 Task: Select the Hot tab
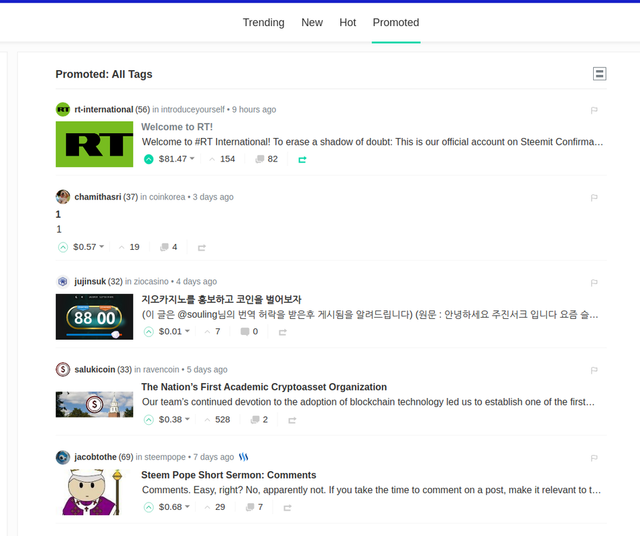348,22
